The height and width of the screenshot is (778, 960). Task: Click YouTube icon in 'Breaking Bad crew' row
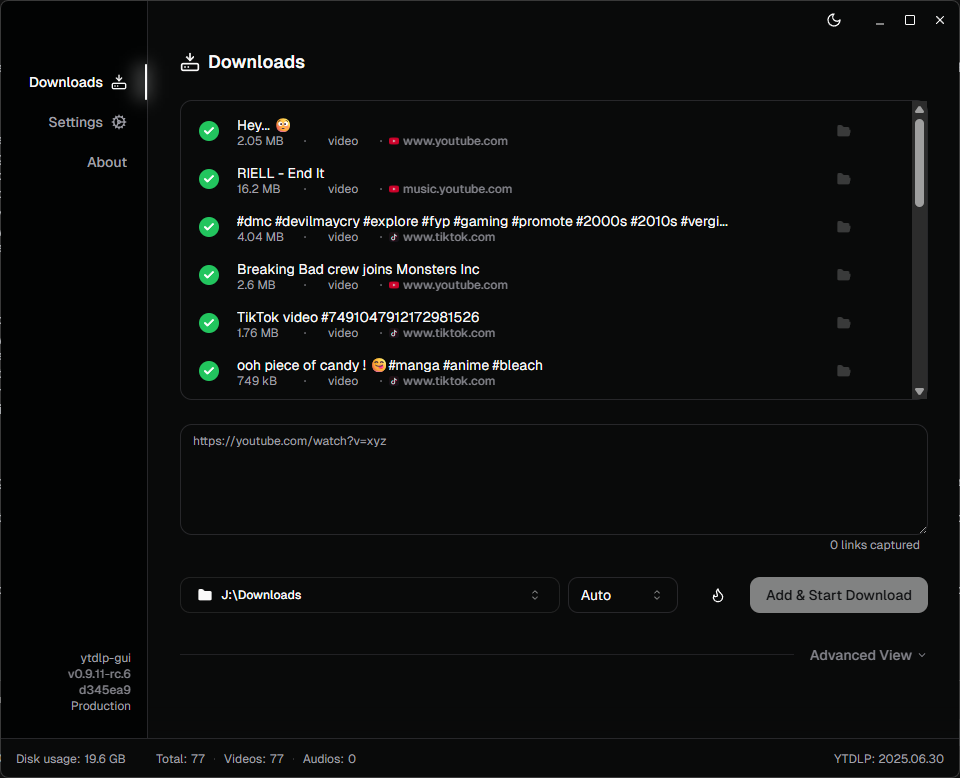point(394,285)
